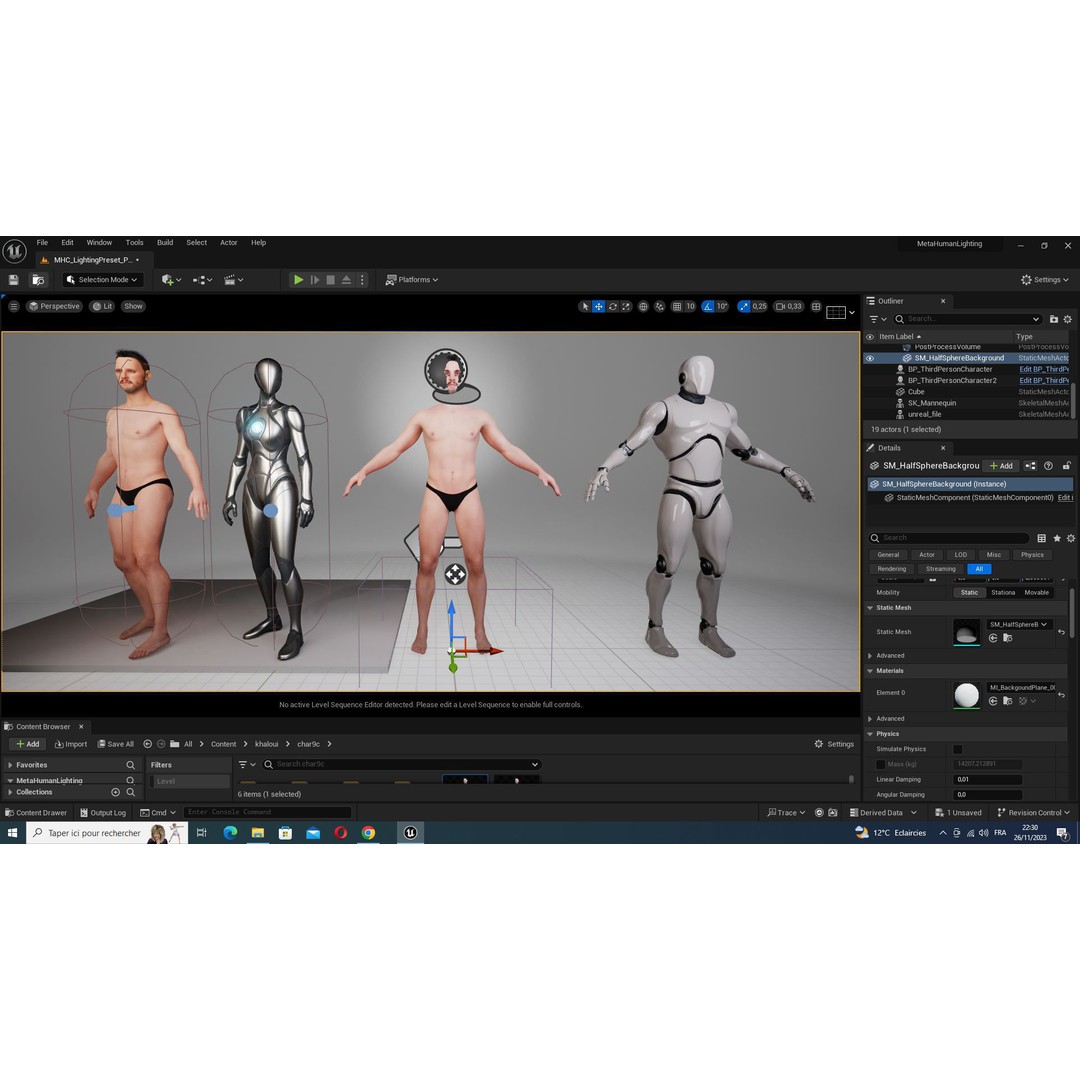The width and height of the screenshot is (1080, 1080).
Task: Activate the Translate move tool
Action: tap(599, 307)
